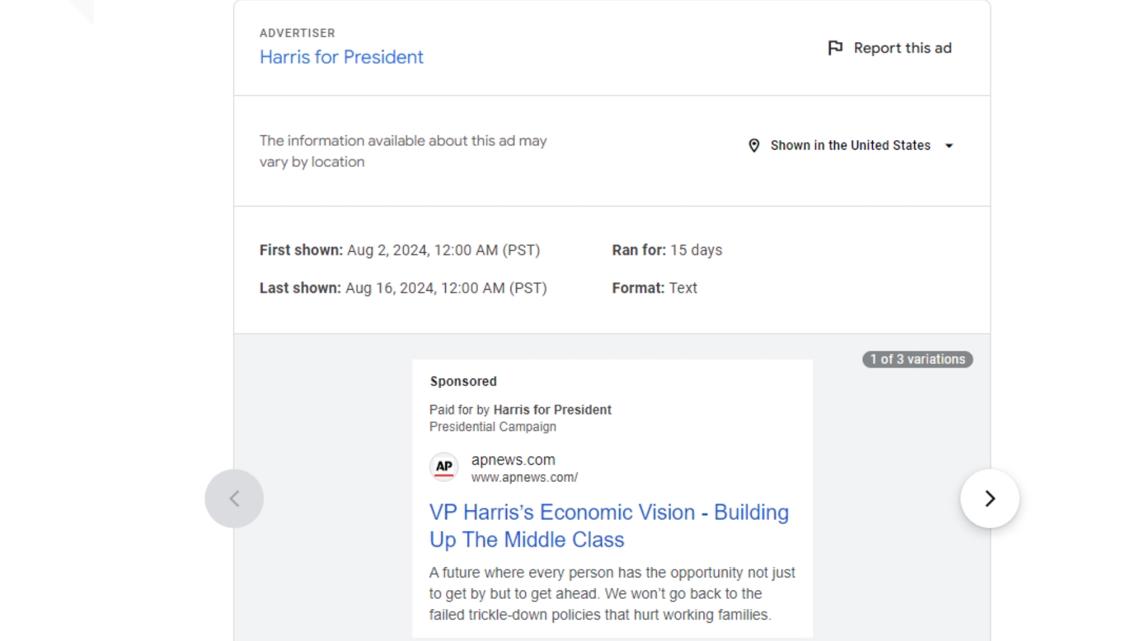The width and height of the screenshot is (1140, 641).
Task: Click the AP news logo icon
Action: (443, 467)
